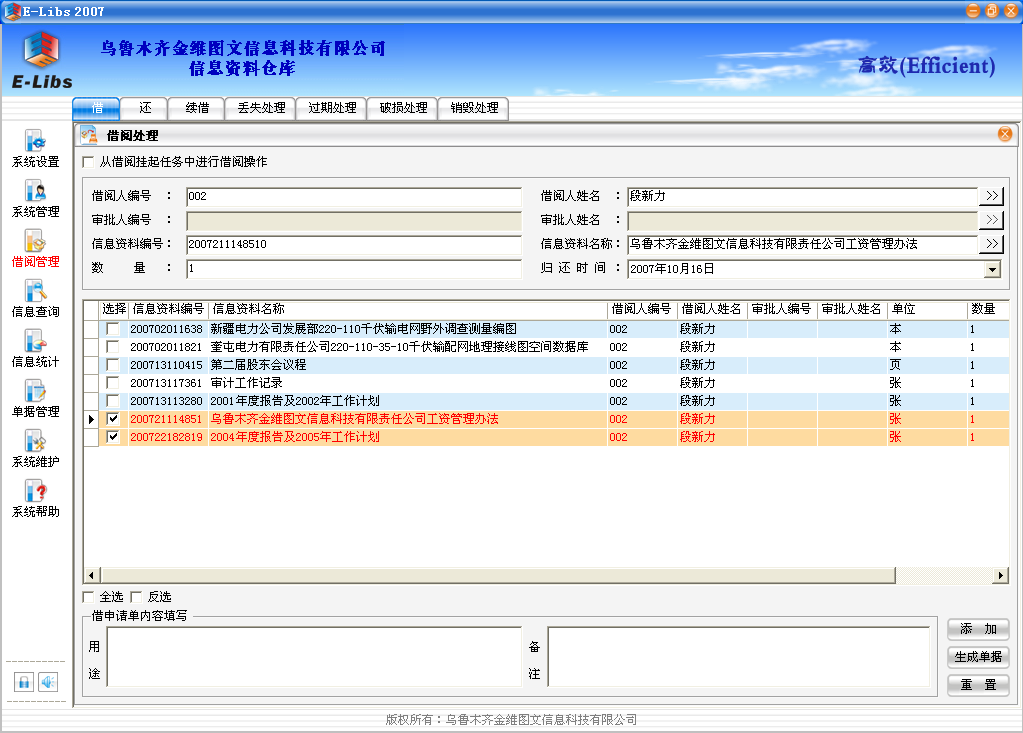Click the row selector arrow of row 200721114851

(91, 419)
